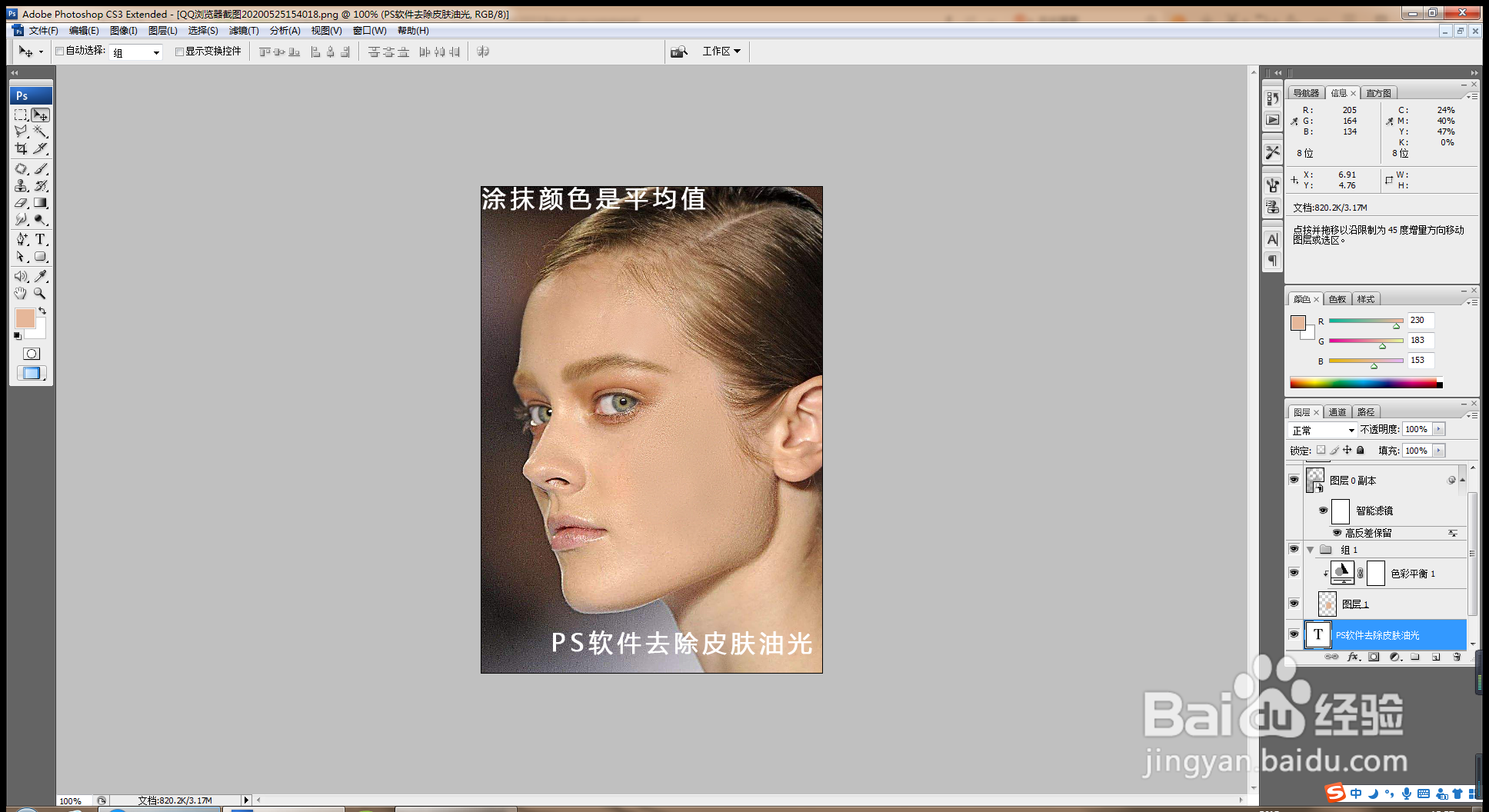Select the Polygonal Lasso tool

22,131
